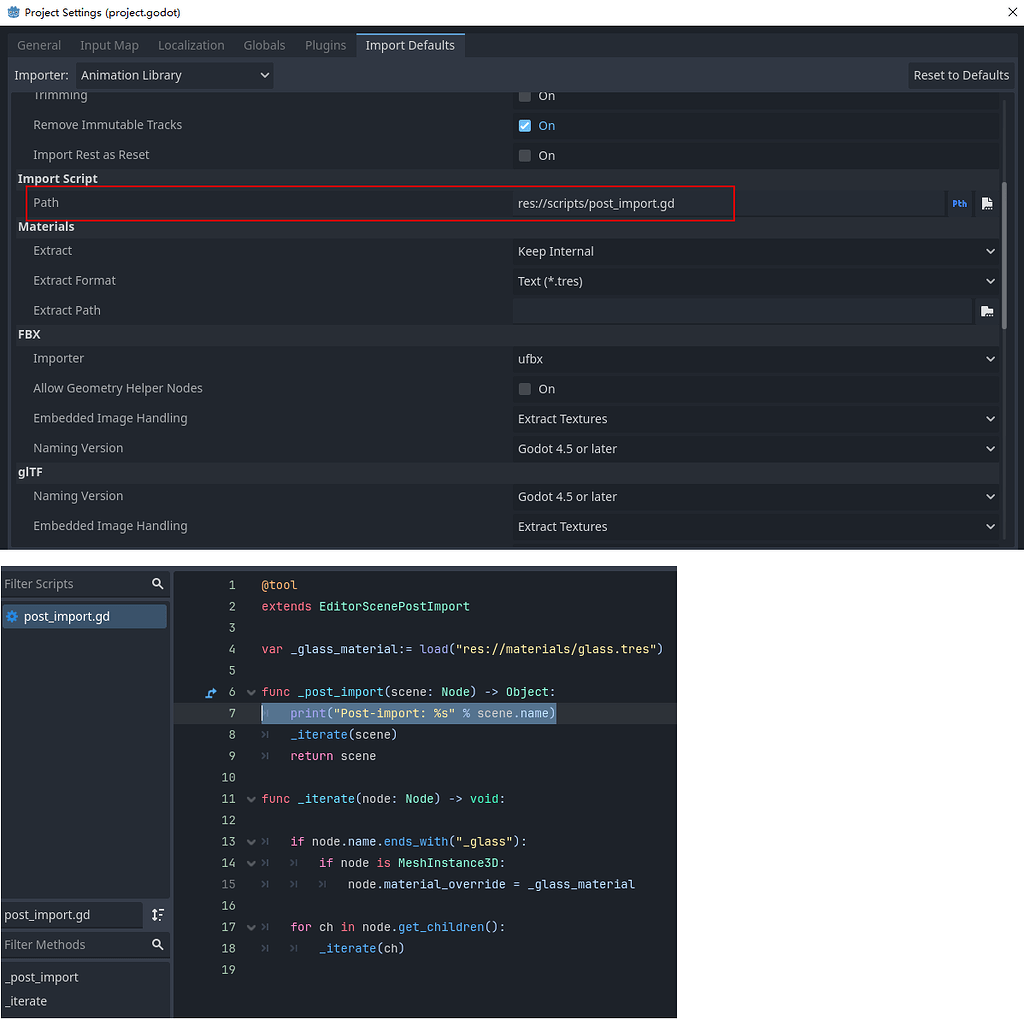
Task: Jump to _iterate in methods list
Action: click(x=26, y=1001)
